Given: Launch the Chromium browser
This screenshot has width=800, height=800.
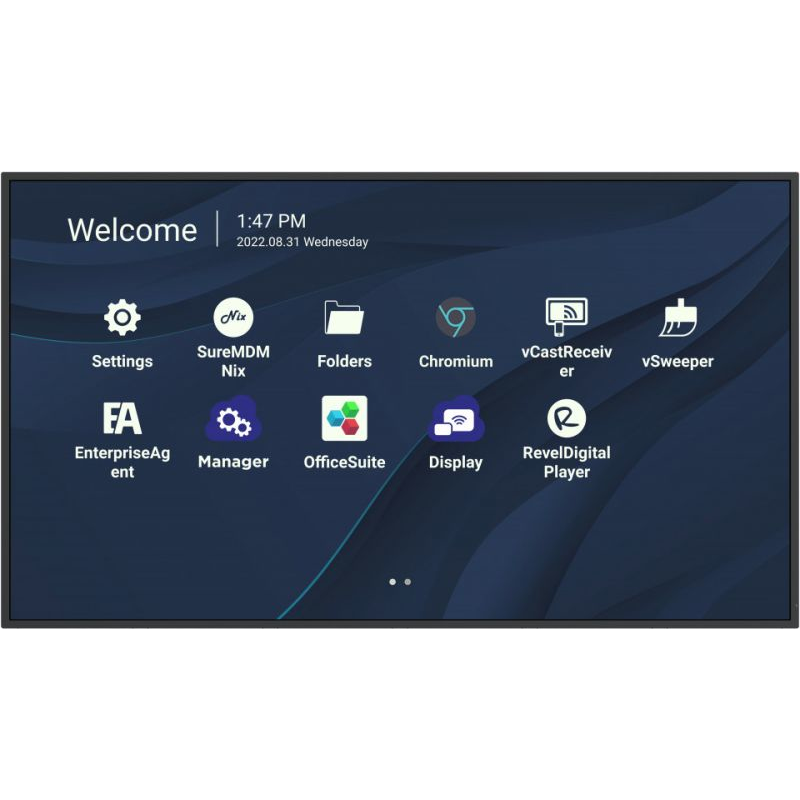Looking at the screenshot, I should tap(456, 317).
